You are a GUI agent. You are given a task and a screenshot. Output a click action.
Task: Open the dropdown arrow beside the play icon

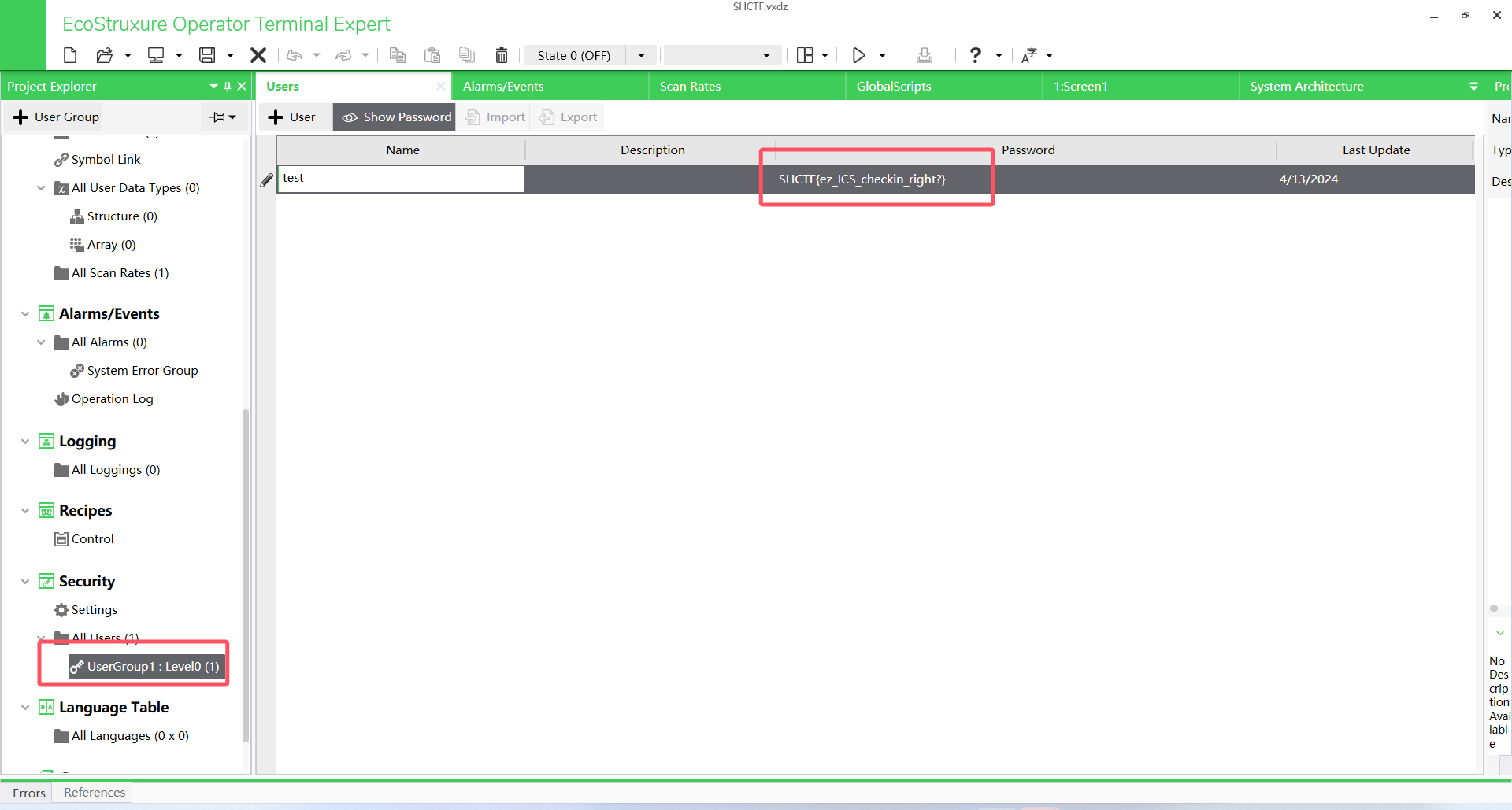click(x=883, y=55)
